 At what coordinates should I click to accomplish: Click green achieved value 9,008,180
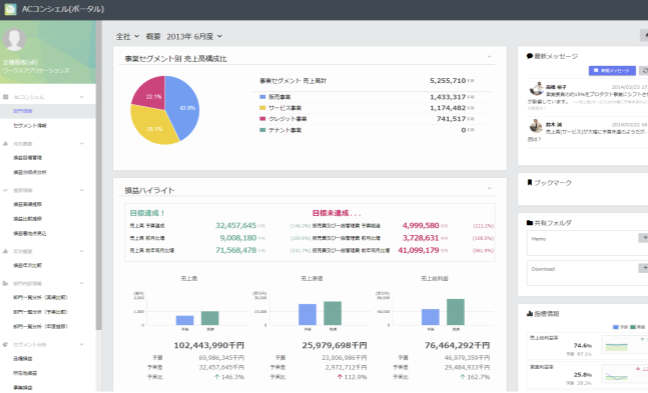(x=238, y=238)
